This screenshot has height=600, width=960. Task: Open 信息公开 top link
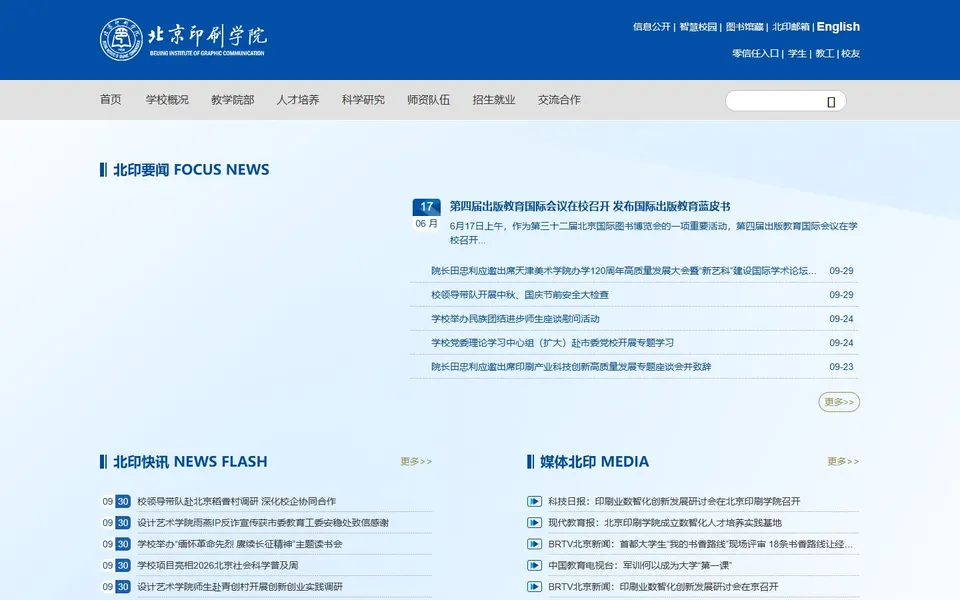click(x=651, y=27)
